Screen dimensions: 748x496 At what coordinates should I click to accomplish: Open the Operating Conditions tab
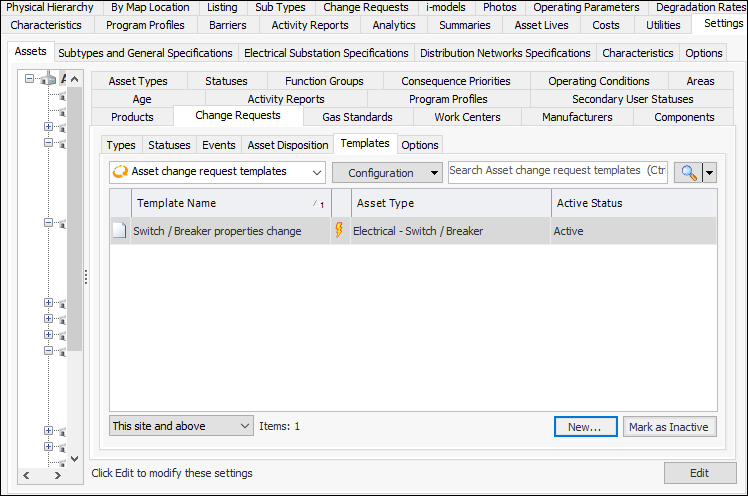coord(599,81)
